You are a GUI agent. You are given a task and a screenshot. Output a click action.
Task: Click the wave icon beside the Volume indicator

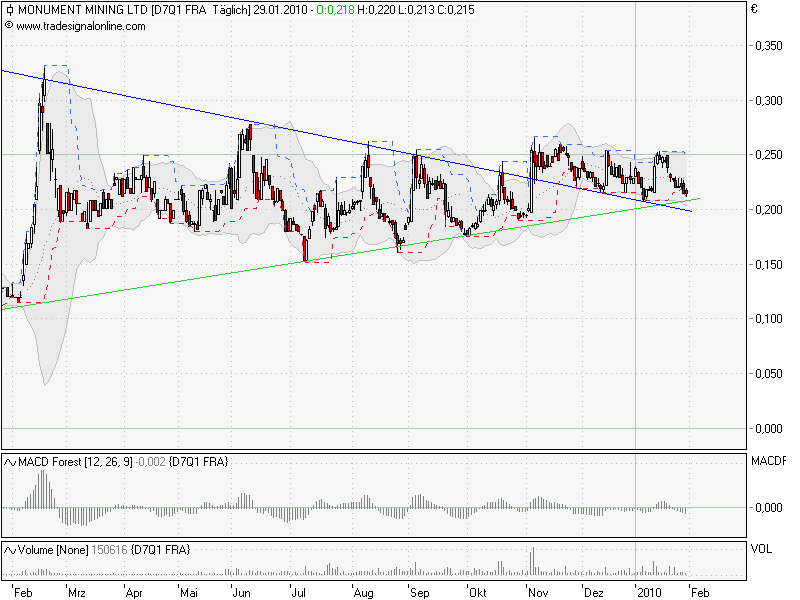[x=11, y=546]
